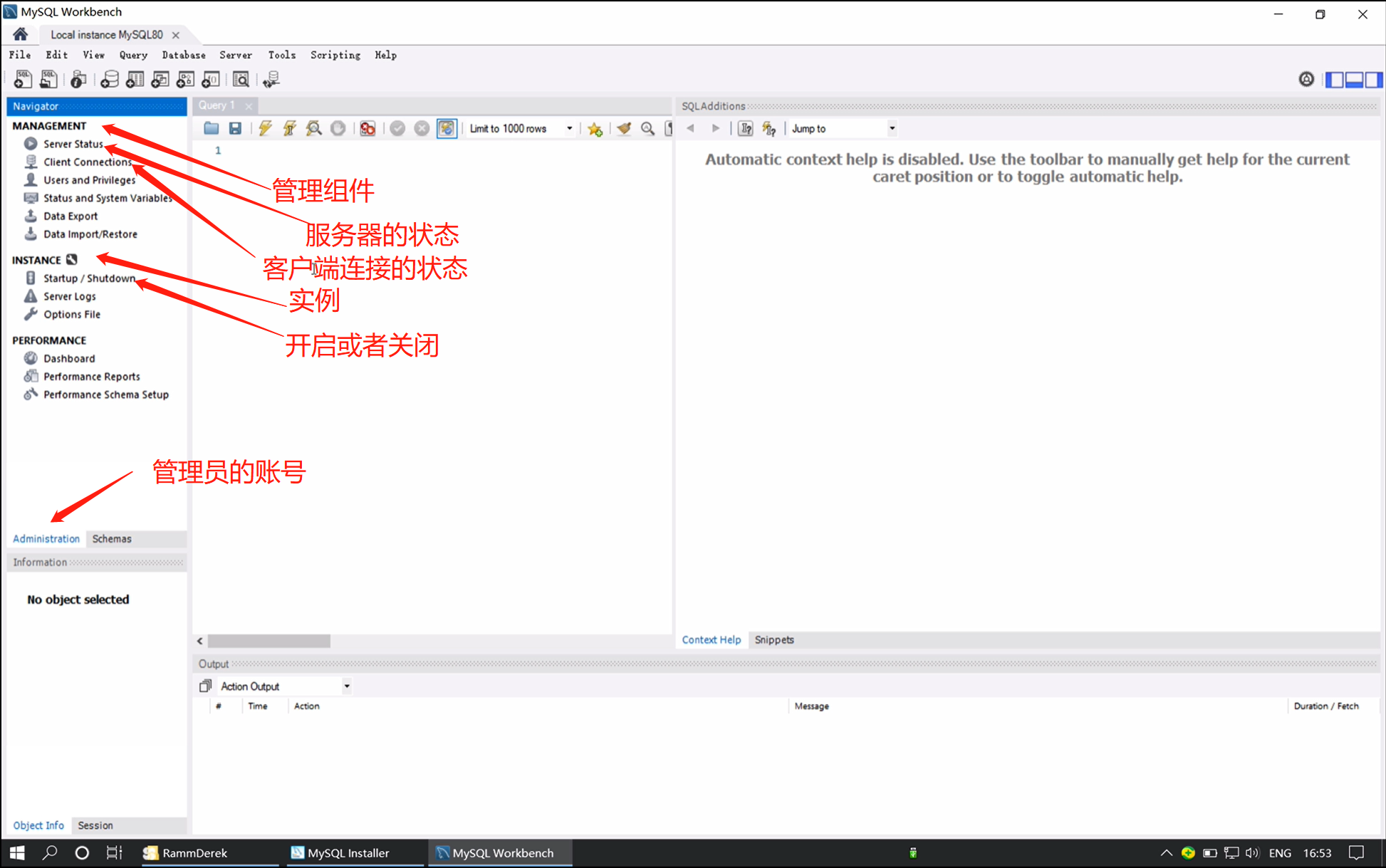
Task: Open the Limit to 1000 rows dropdown
Action: coord(569,128)
